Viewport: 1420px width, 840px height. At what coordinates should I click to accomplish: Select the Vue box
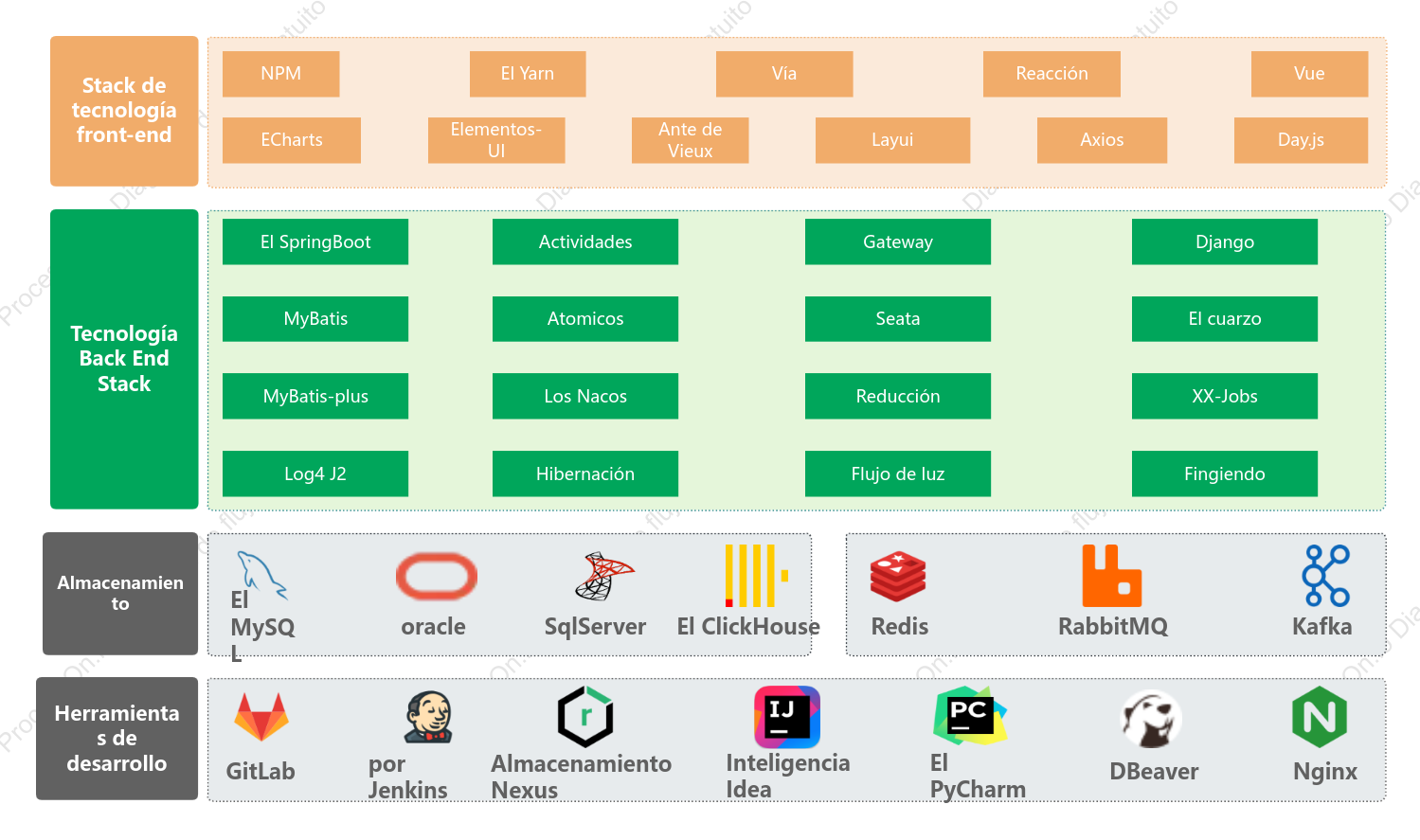point(1309,74)
